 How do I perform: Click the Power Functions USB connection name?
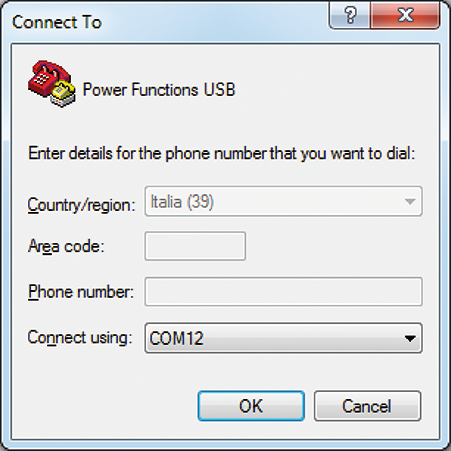pyautogui.click(x=159, y=90)
